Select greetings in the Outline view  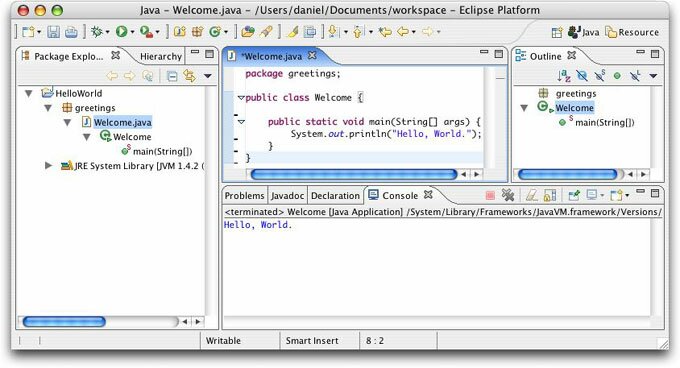(x=575, y=94)
